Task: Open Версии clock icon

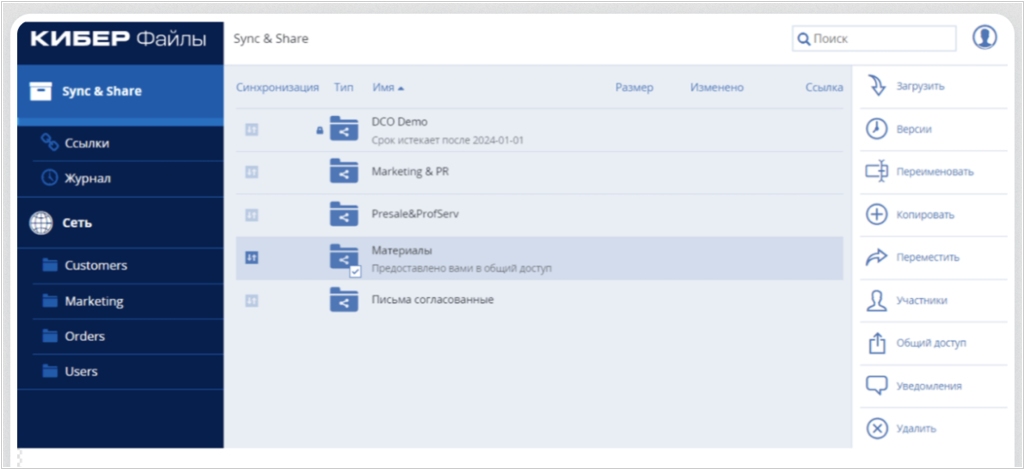Action: point(876,129)
